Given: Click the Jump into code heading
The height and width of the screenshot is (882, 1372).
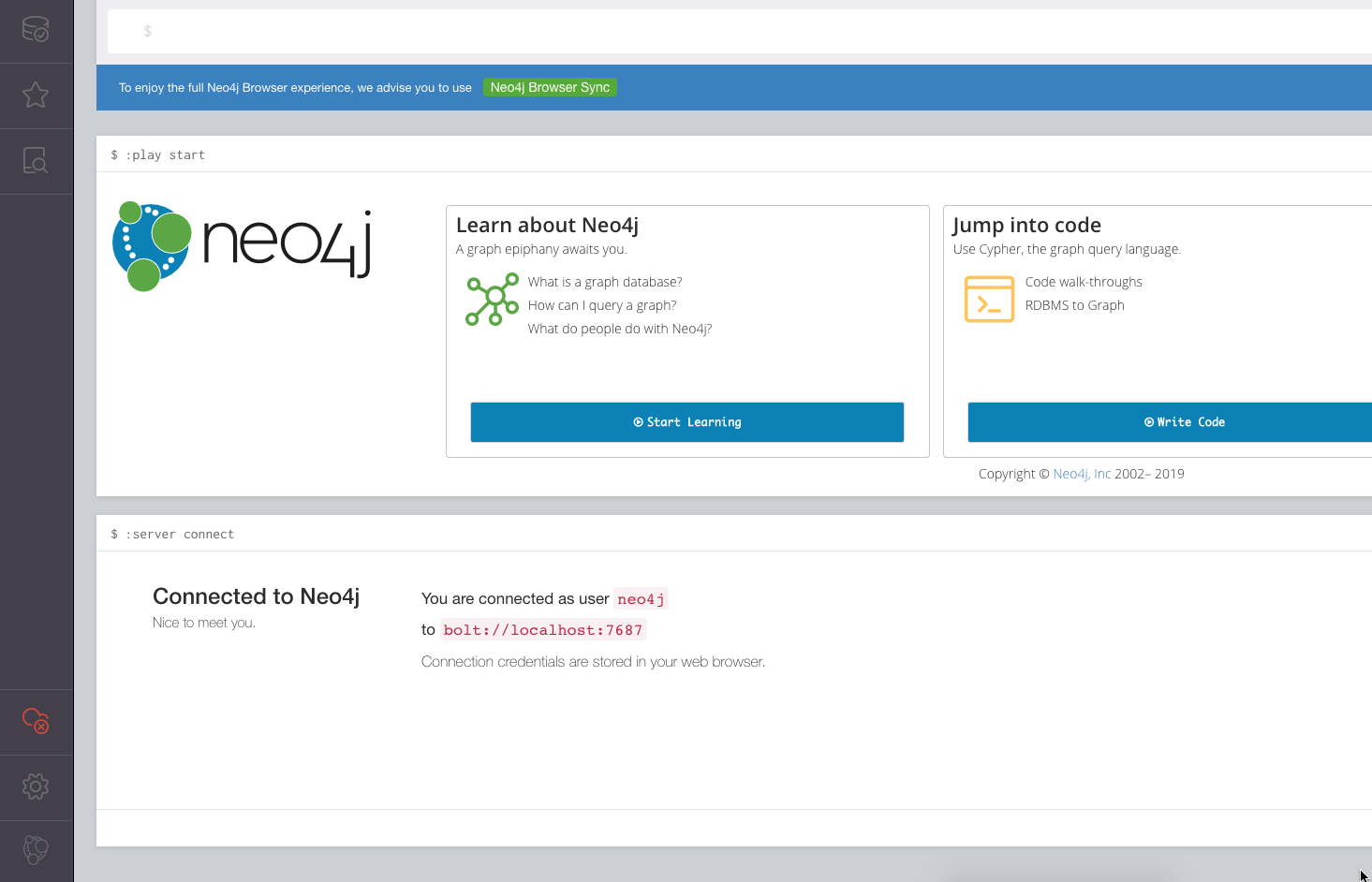Looking at the screenshot, I should tap(1026, 225).
